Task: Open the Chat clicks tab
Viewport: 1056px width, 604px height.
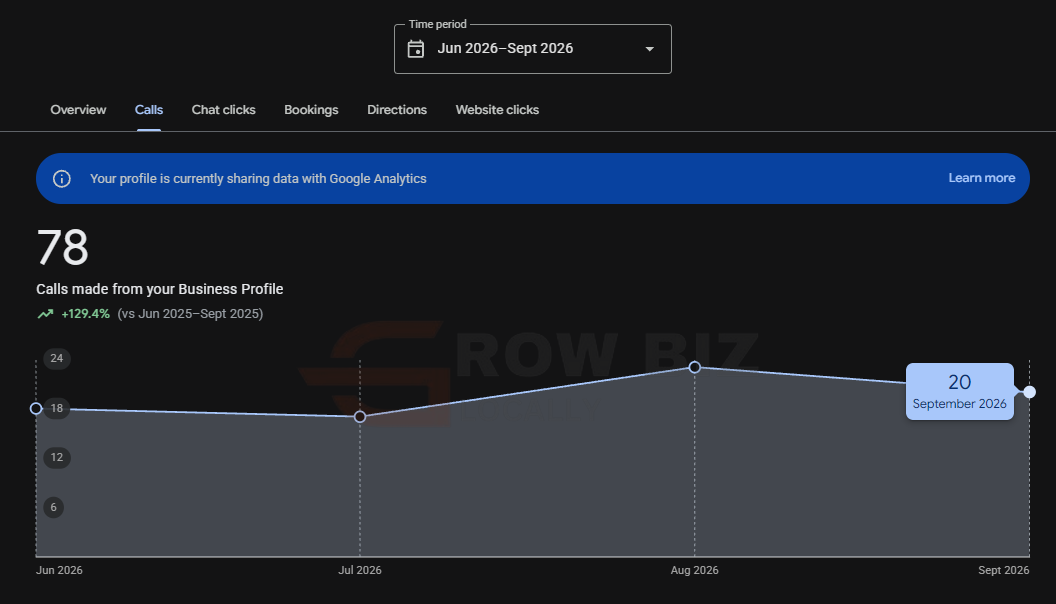Action: [224, 110]
